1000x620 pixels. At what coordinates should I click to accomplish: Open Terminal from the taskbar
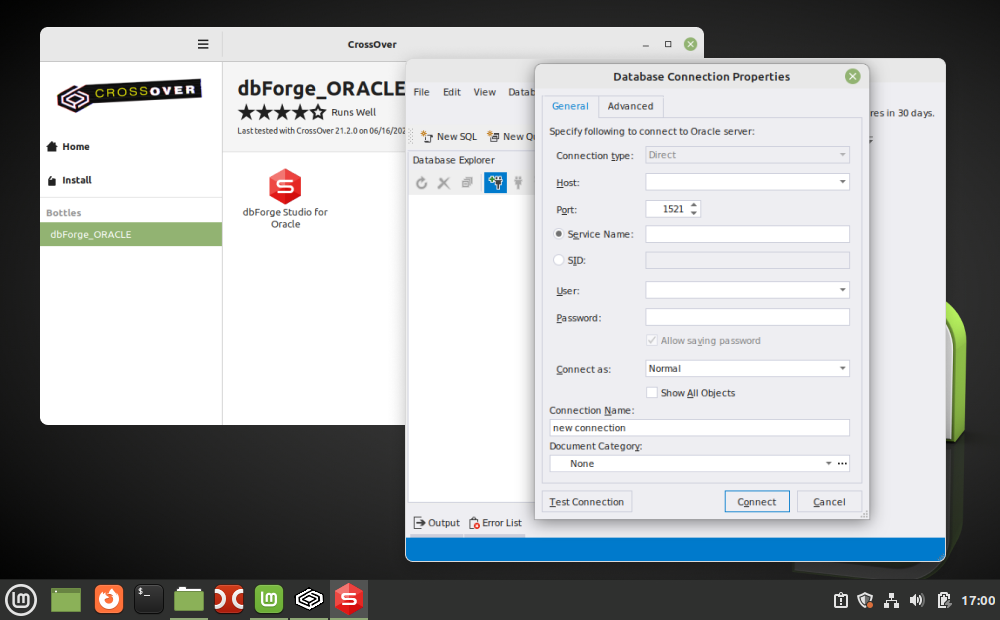click(x=149, y=600)
